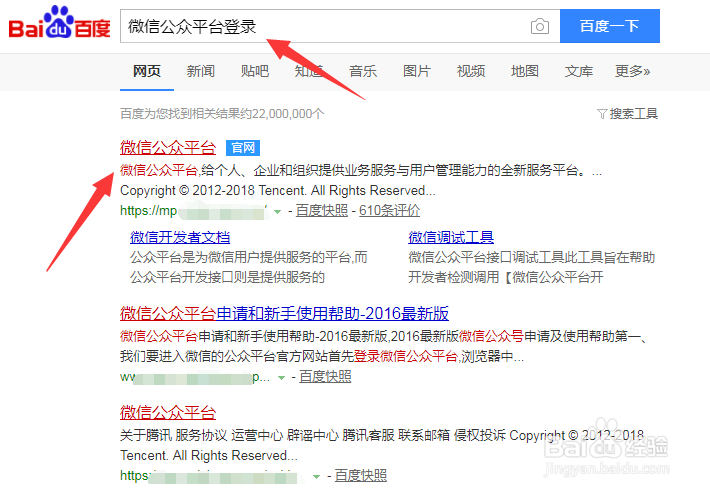This screenshot has width=710, height=494.
Task: Click the Baidu logo
Action: [x=59, y=23]
